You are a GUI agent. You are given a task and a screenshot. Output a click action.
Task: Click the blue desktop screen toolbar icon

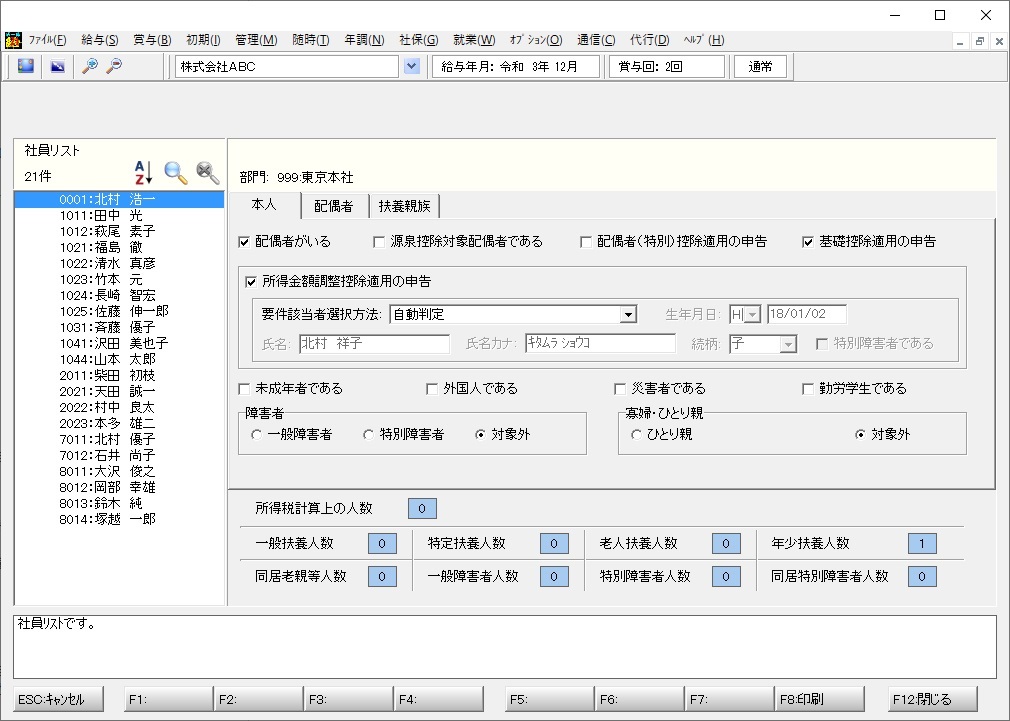(x=26, y=66)
